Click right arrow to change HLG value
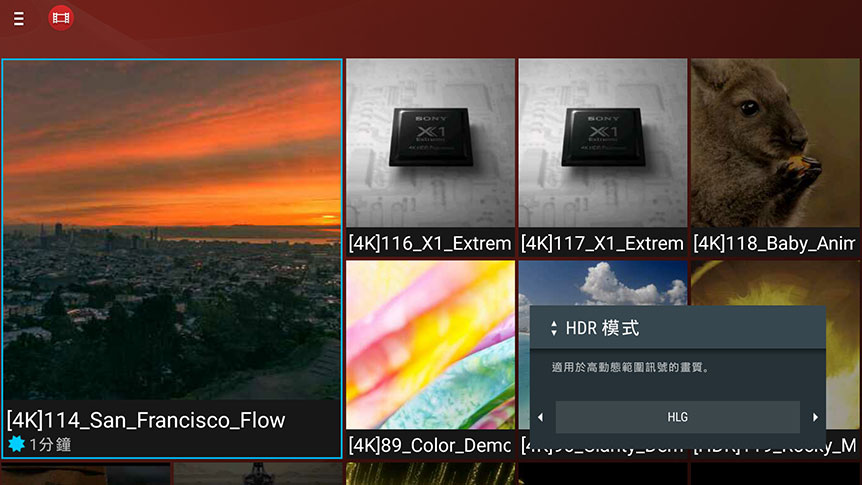Screen dimensions: 862x485 (815, 417)
